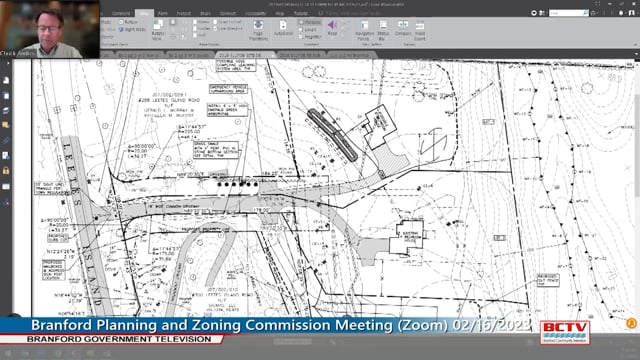Switch to the Comment ribbon tab
This screenshot has height=360, width=640.
pos(121,13)
